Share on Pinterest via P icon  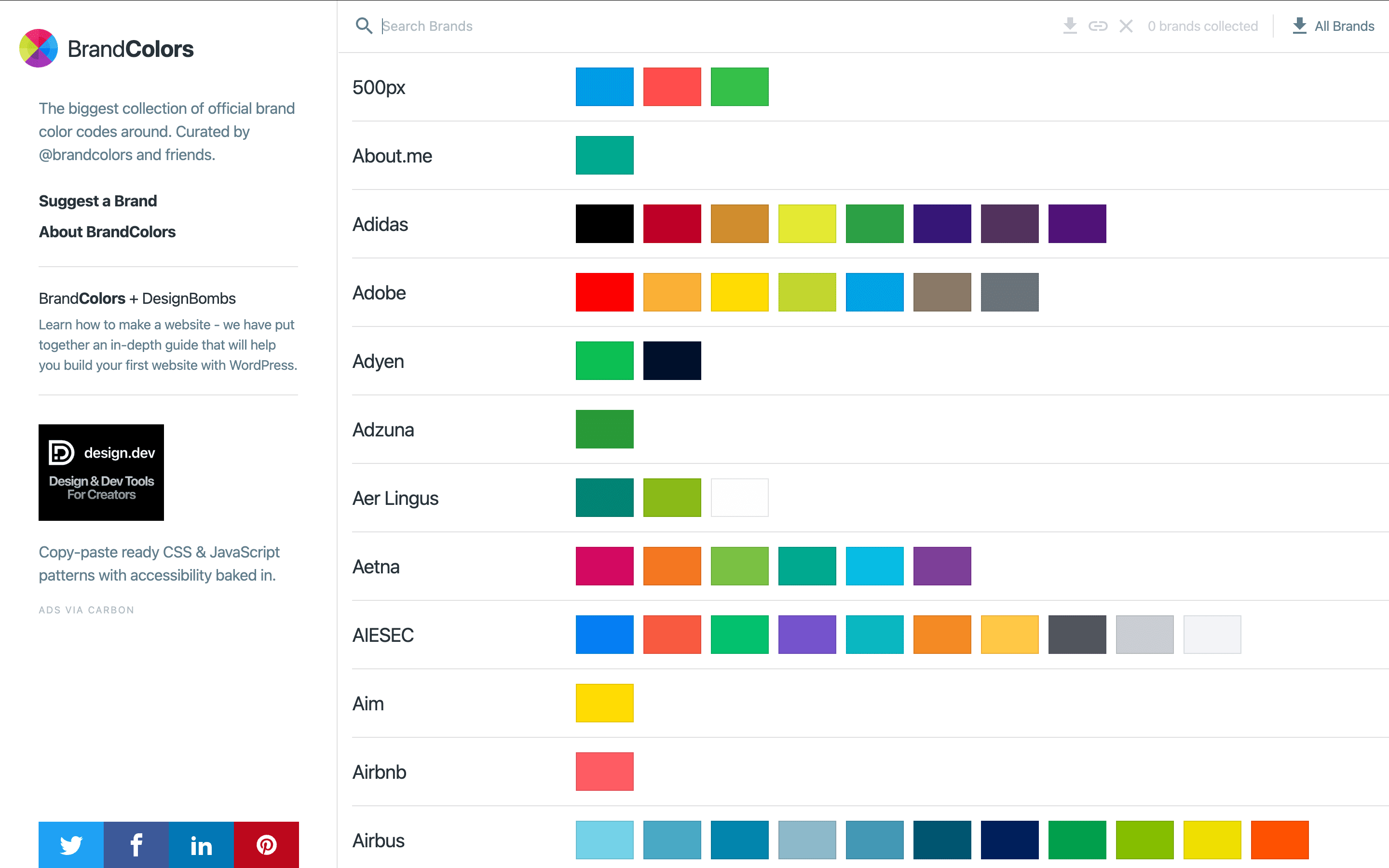(x=266, y=844)
